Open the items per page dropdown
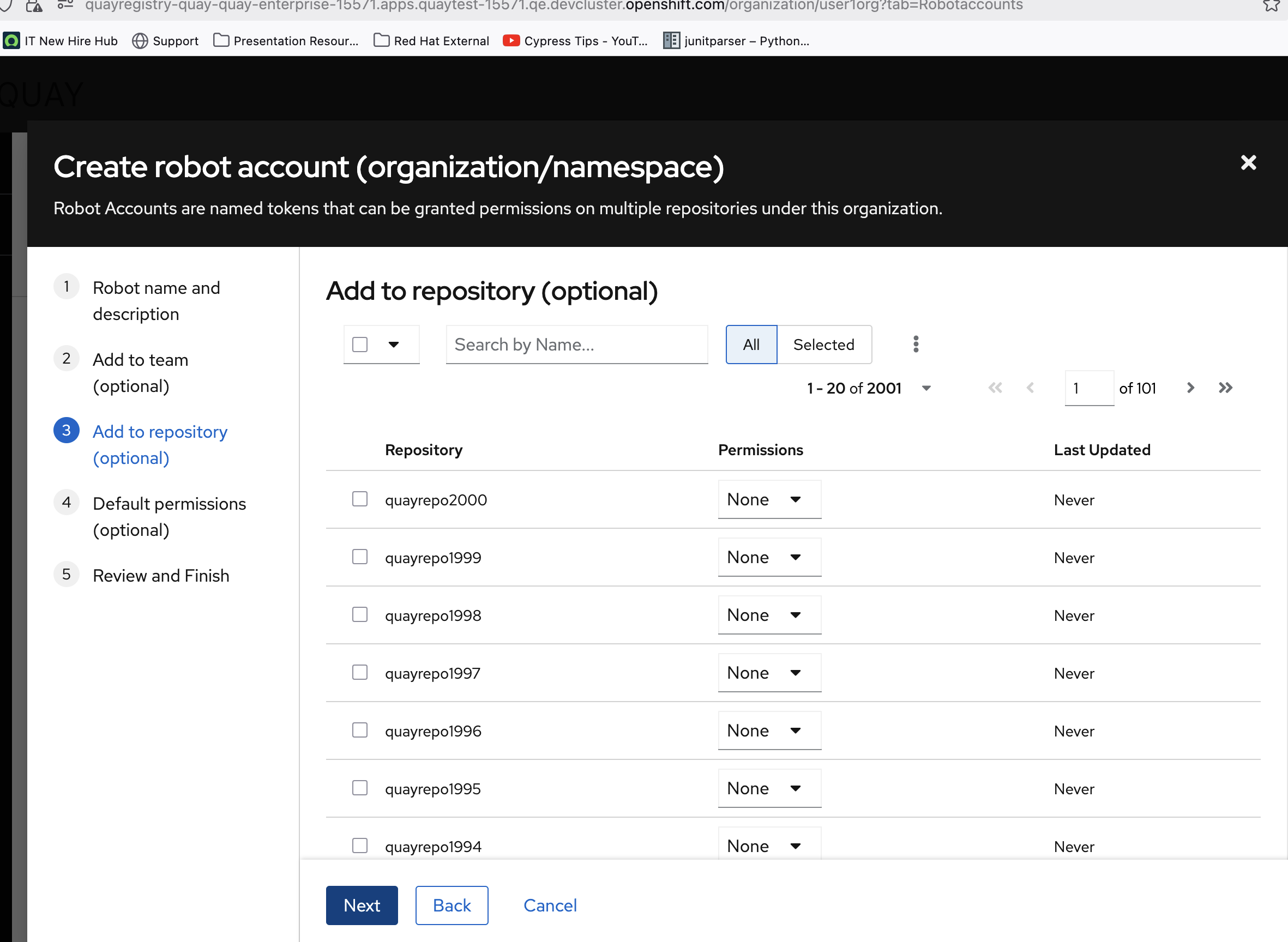The width and height of the screenshot is (1288, 942). 926,388
